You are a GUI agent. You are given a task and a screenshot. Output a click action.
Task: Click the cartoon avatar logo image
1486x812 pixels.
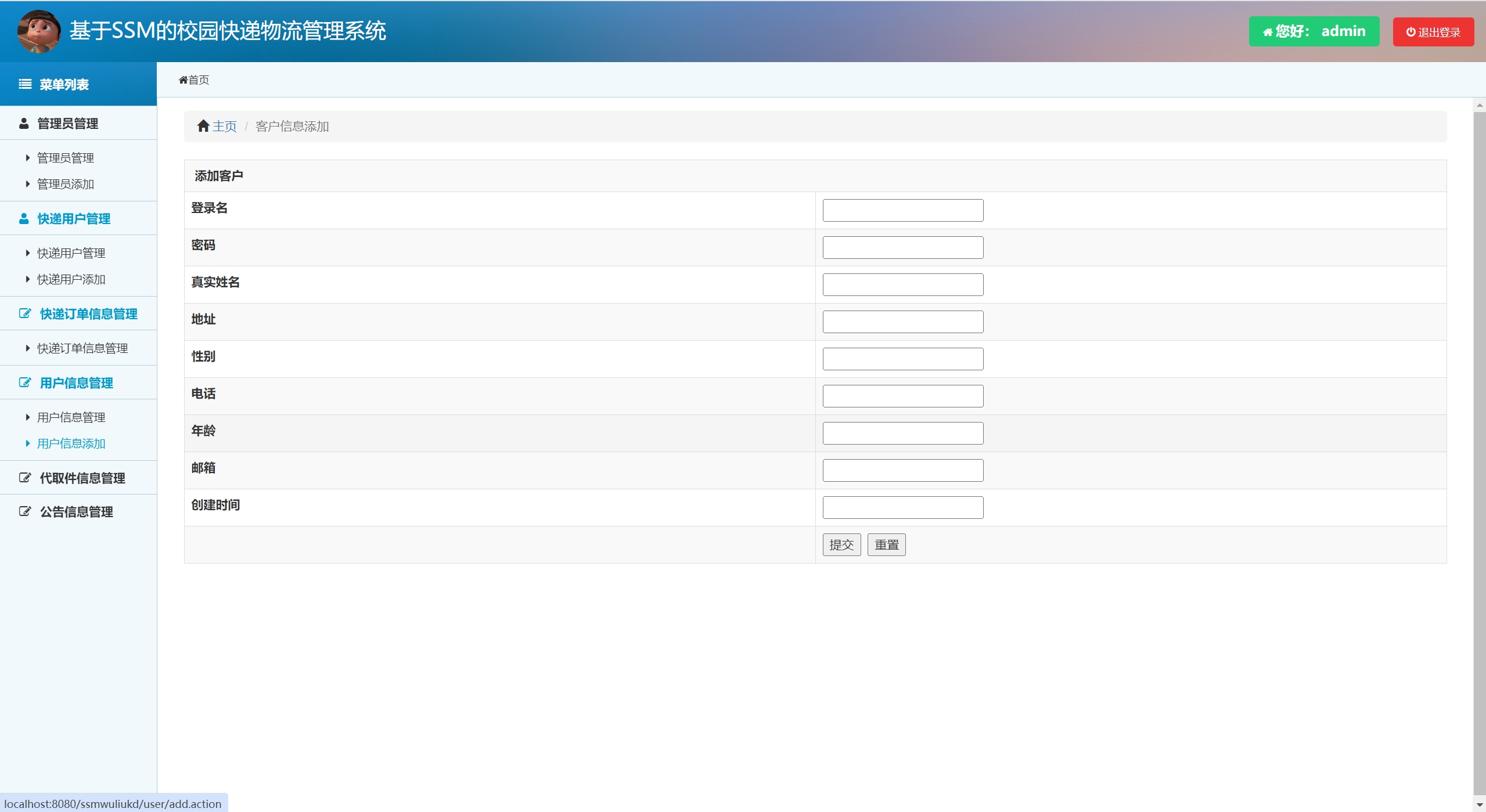[38, 31]
